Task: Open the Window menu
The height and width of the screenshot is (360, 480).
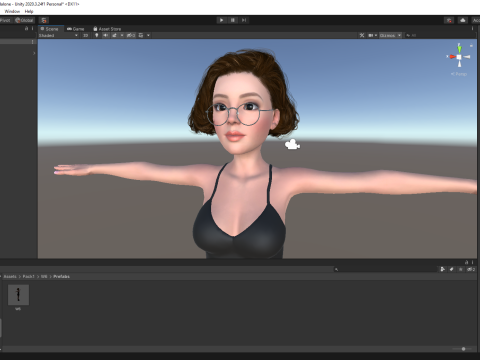Action: click(12, 11)
